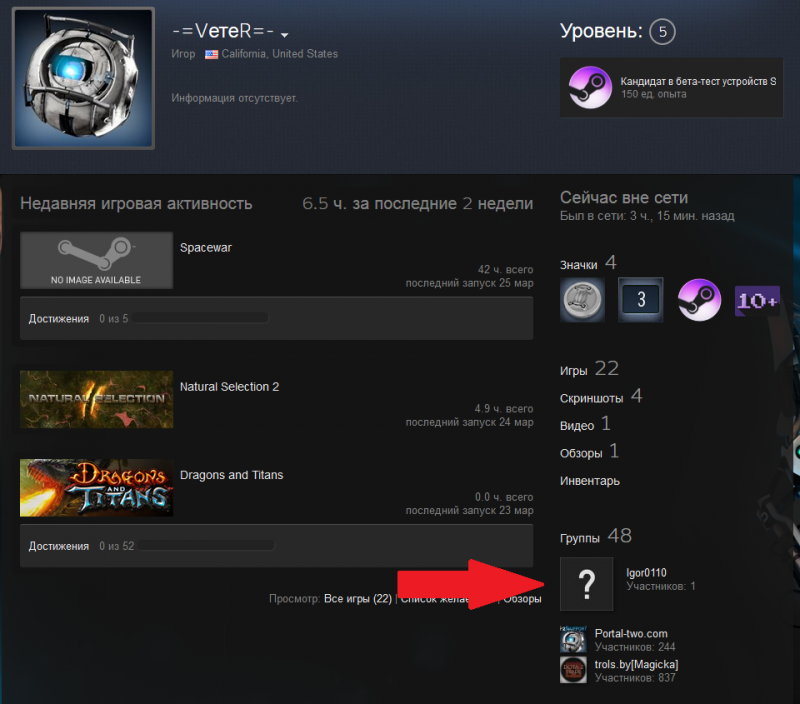Click the Spacewar achievements progress bar
This screenshot has height=704, width=800.
[x=199, y=318]
